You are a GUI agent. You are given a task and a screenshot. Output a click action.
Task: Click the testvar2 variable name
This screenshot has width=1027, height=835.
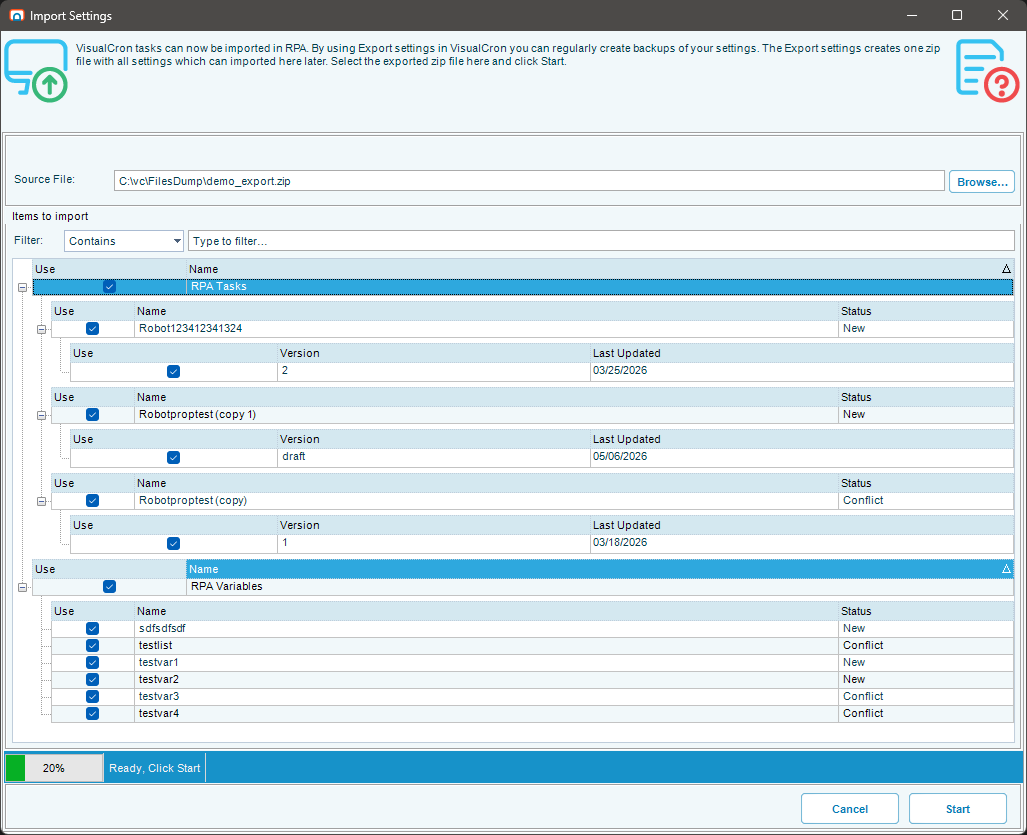[159, 679]
